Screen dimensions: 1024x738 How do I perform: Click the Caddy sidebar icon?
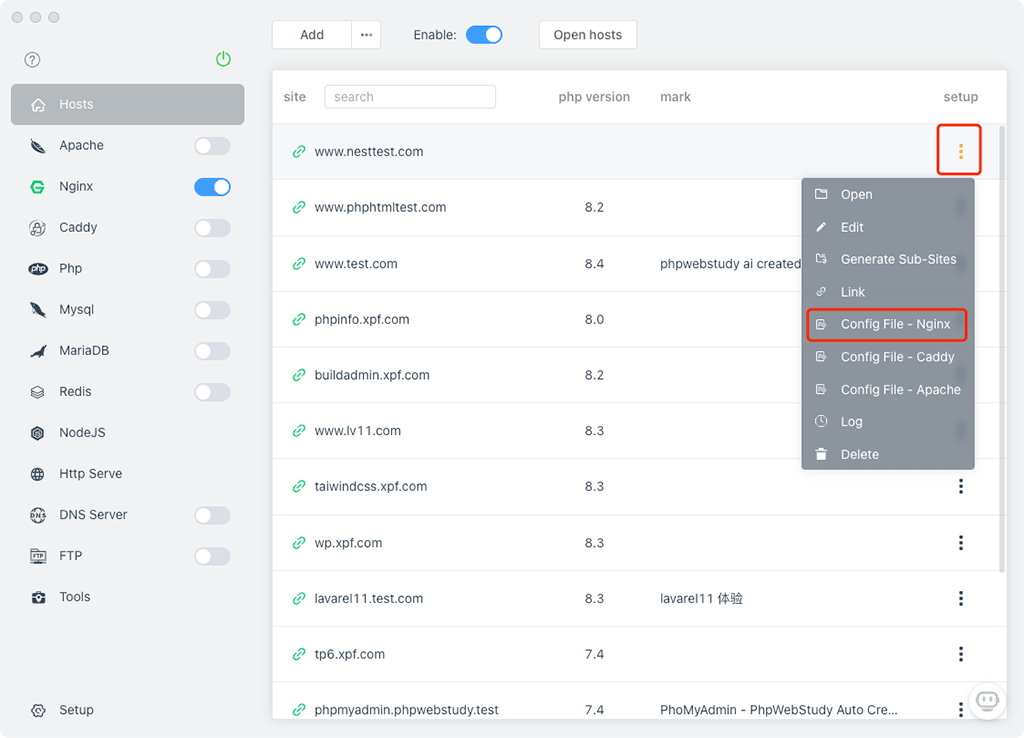pyautogui.click(x=38, y=228)
